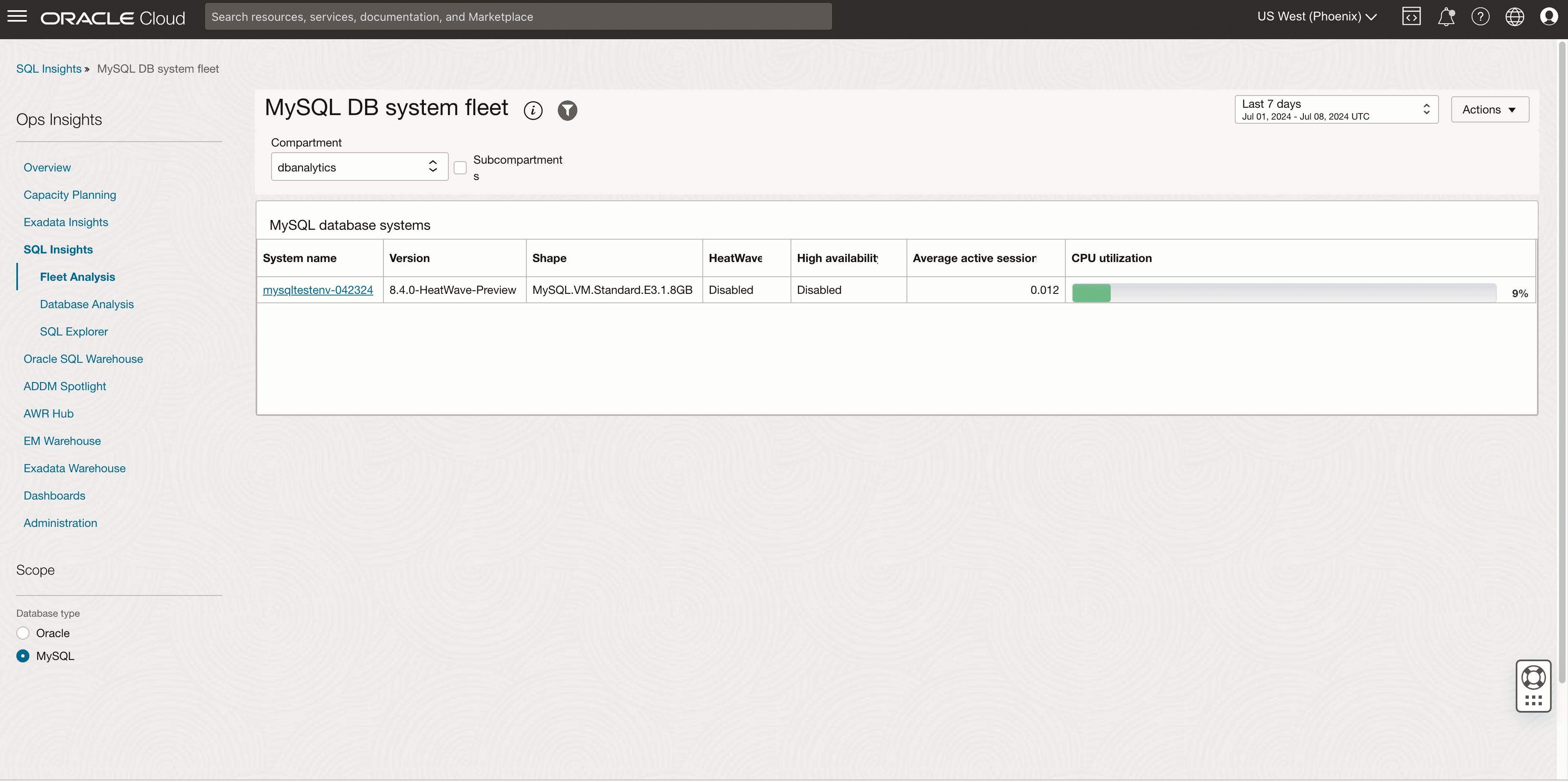
Task: Go to SQL Insights breadcrumb
Action: (x=49, y=69)
